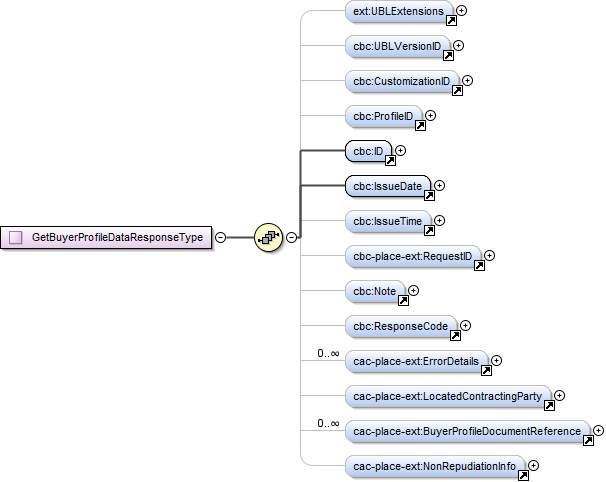Click the reference arrow on cbc:CustomizationID
The height and width of the screenshot is (482, 606).
457,89
